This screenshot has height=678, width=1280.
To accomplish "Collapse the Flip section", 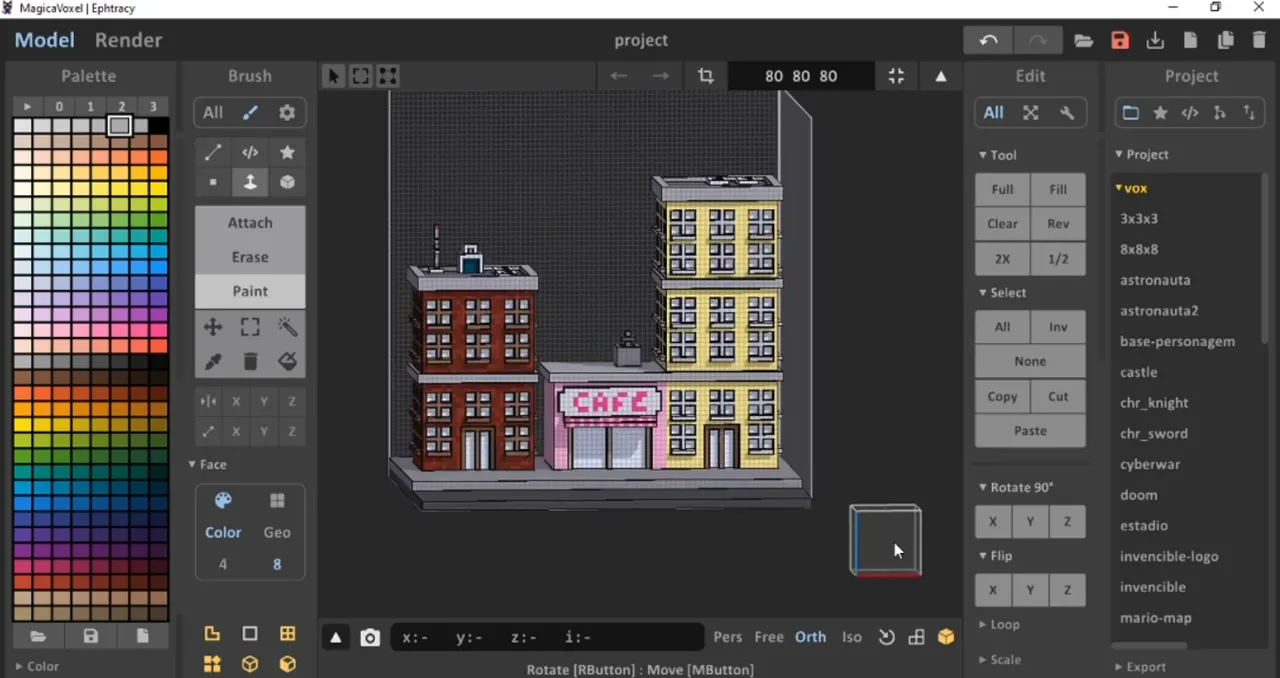I will pos(995,556).
